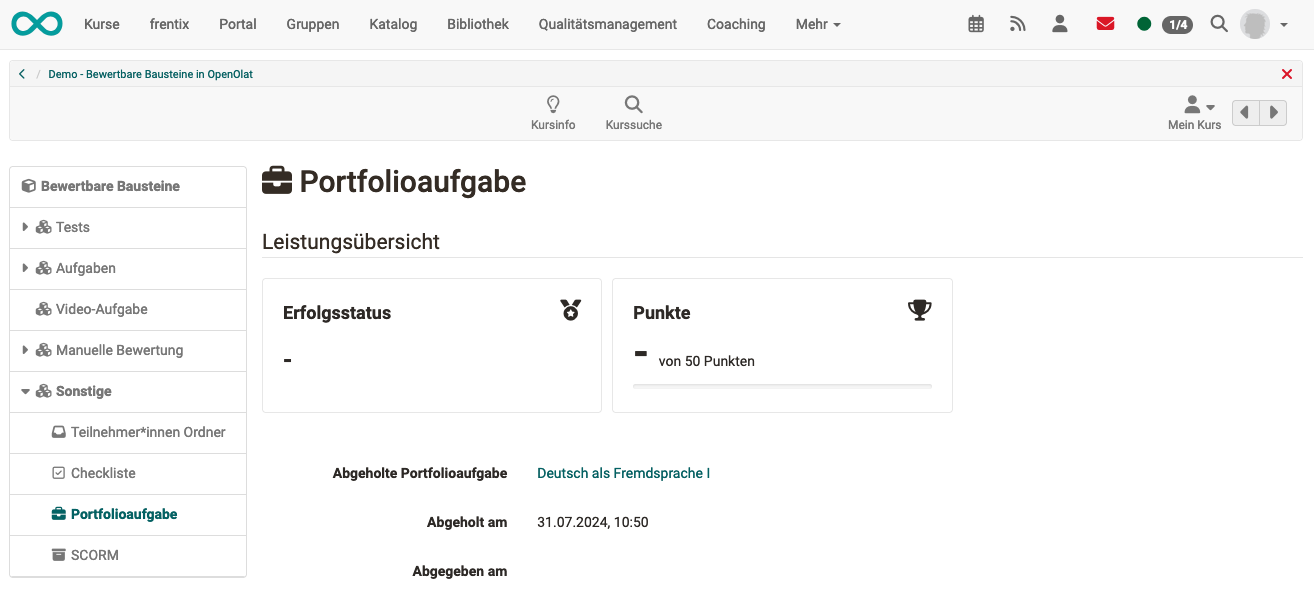Open the search magnifier icon

pyautogui.click(x=1219, y=23)
